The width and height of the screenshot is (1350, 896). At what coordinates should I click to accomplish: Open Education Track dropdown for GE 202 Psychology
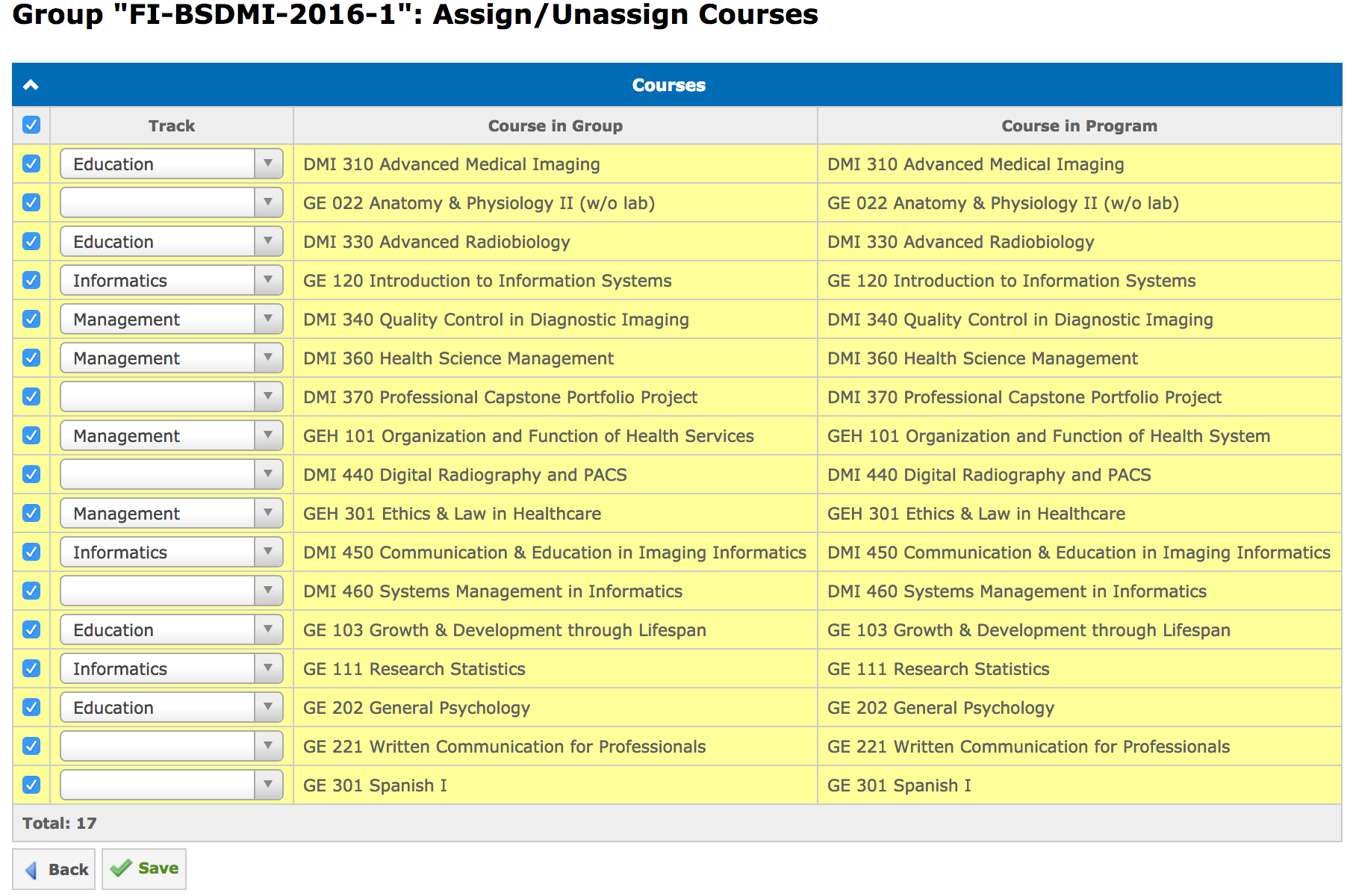tap(172, 707)
